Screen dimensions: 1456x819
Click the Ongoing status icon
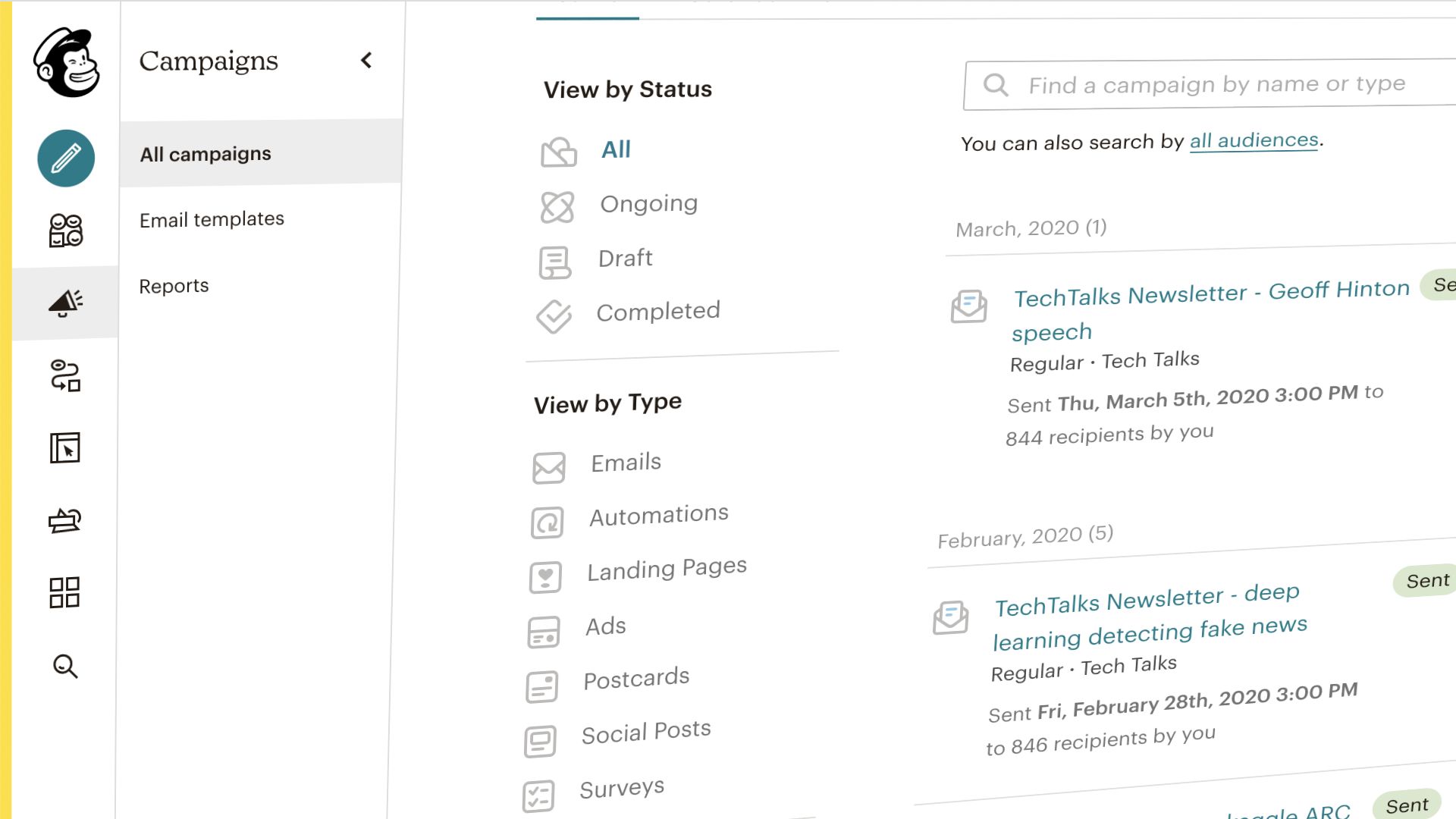[557, 207]
